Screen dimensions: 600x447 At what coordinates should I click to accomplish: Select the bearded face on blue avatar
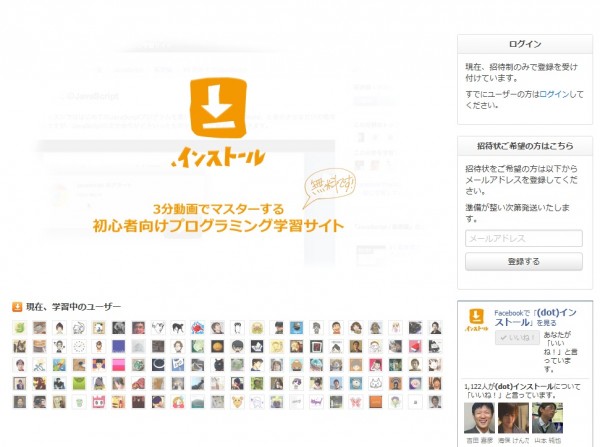click(x=297, y=328)
